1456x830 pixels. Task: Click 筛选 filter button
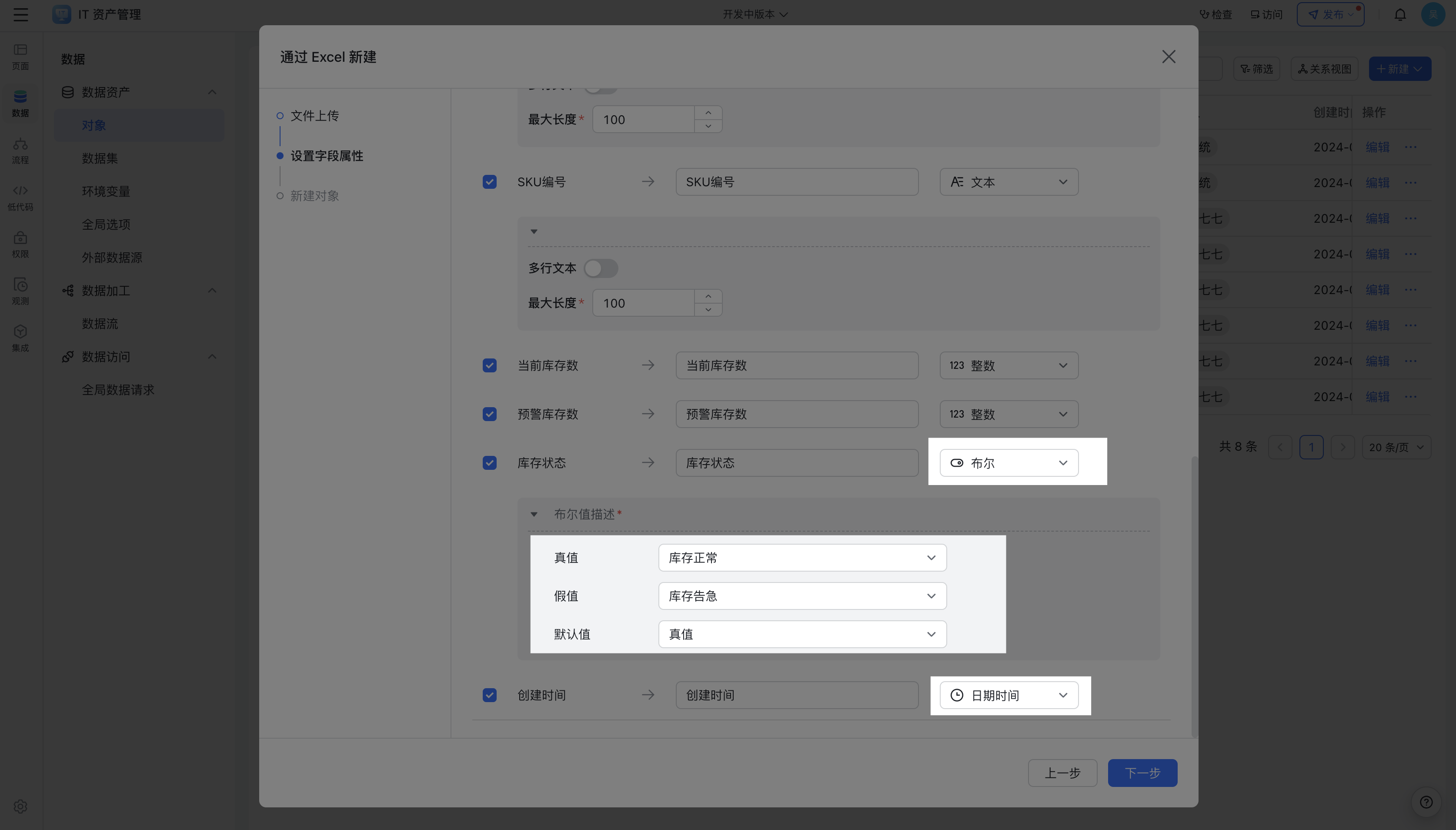pyautogui.click(x=1256, y=68)
